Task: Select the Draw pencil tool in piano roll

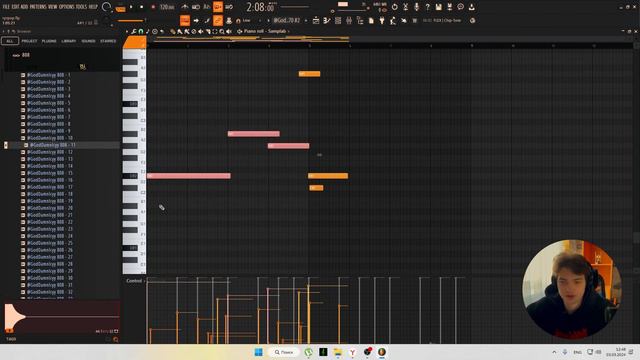Action: point(172,31)
